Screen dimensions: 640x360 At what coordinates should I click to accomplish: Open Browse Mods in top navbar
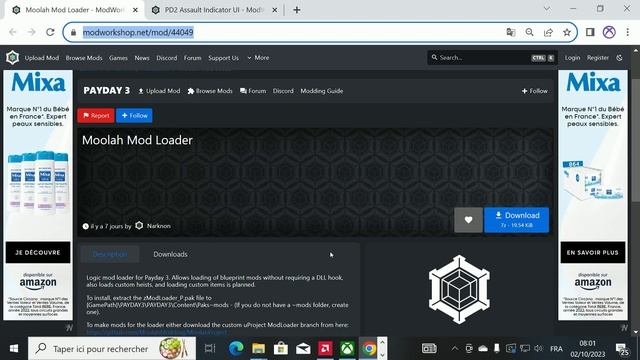click(84, 58)
